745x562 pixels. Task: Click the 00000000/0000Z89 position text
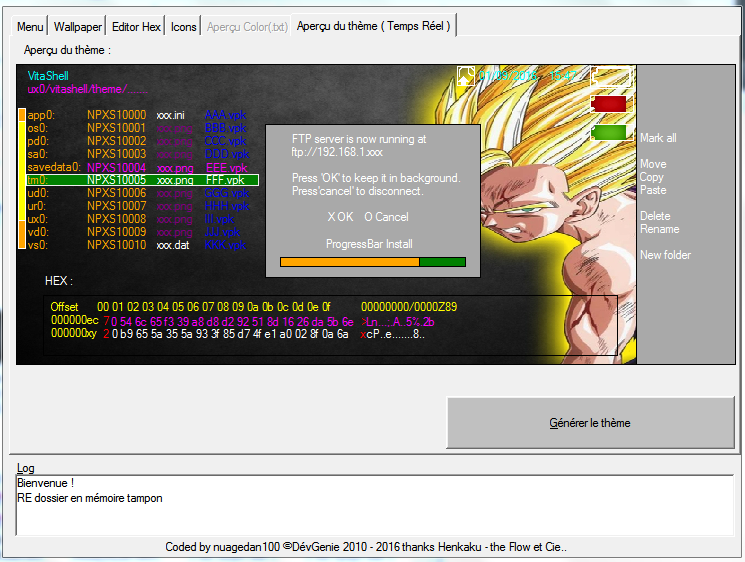coord(409,307)
